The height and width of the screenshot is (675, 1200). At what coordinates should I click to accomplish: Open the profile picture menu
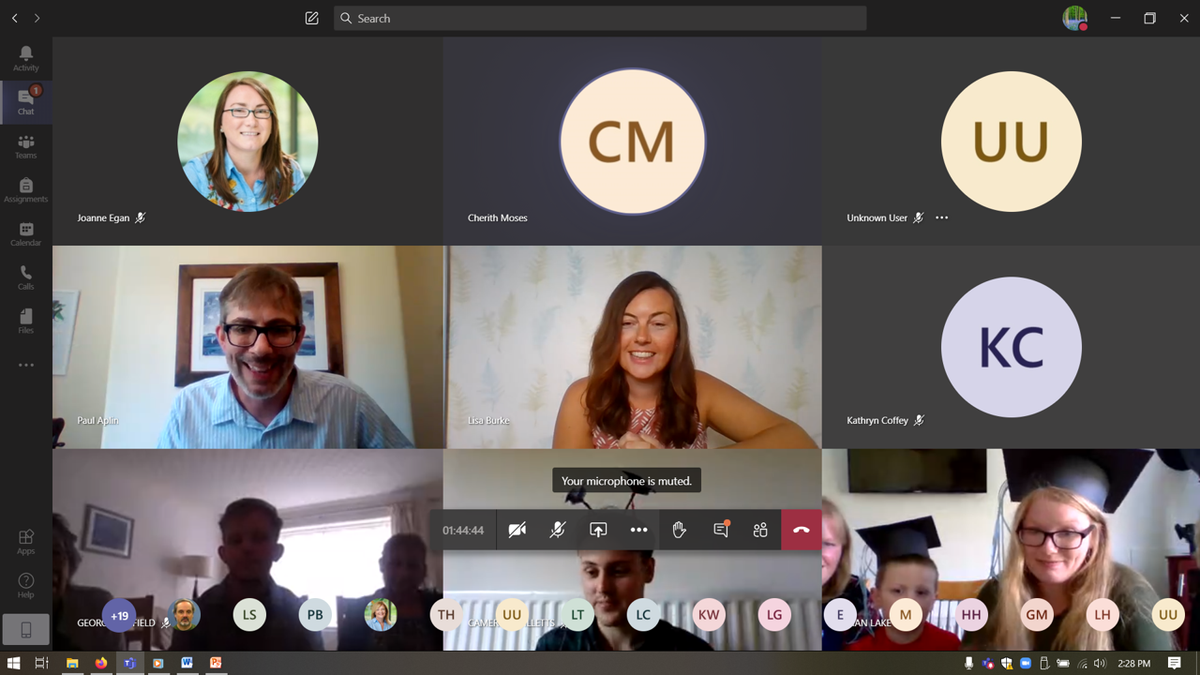(1075, 18)
